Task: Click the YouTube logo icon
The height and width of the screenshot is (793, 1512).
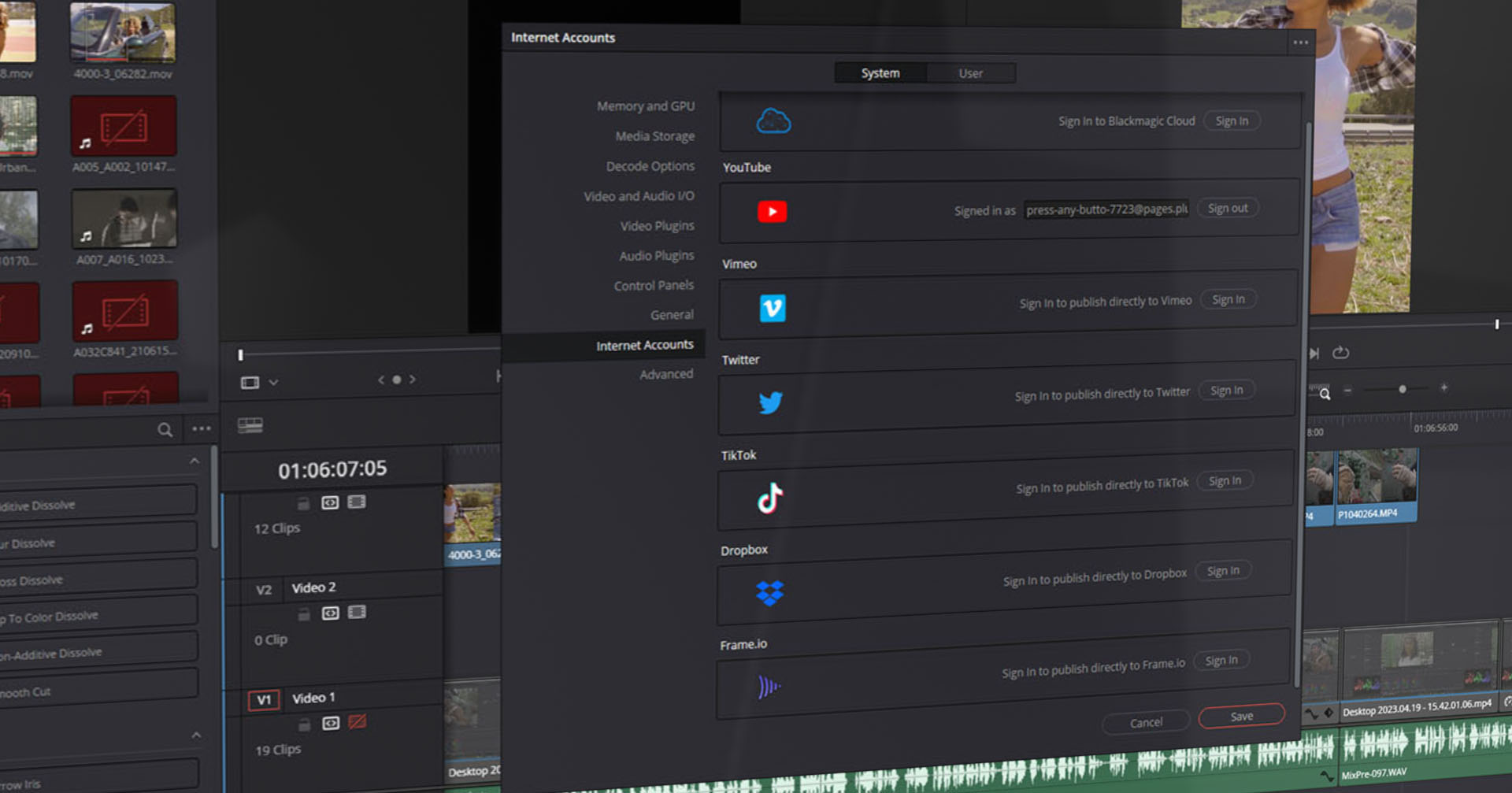Action: pos(772,212)
